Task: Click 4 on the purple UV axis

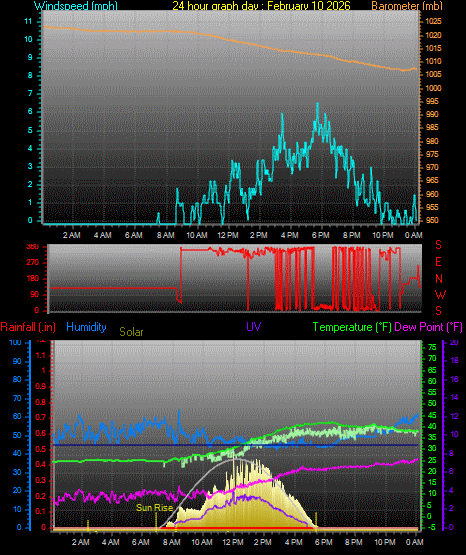Action: (x=451, y=490)
